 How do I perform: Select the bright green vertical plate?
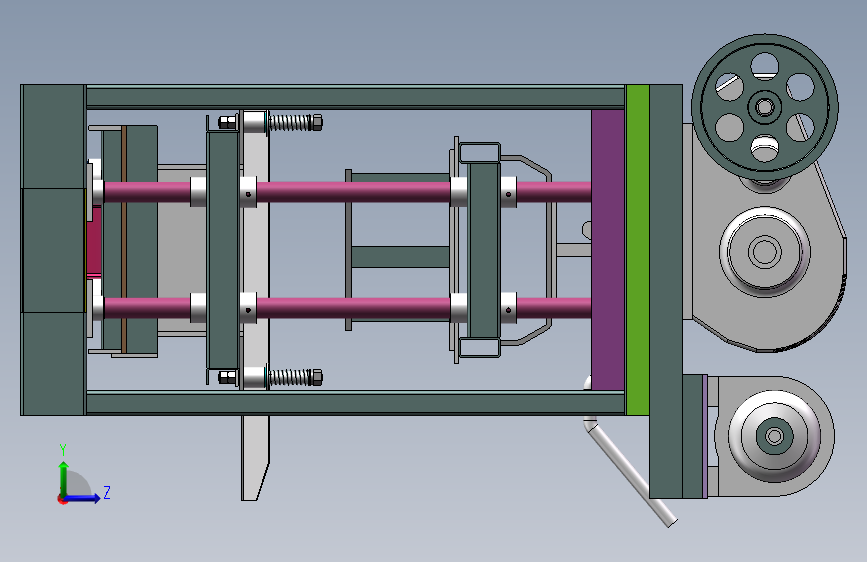coord(638,249)
